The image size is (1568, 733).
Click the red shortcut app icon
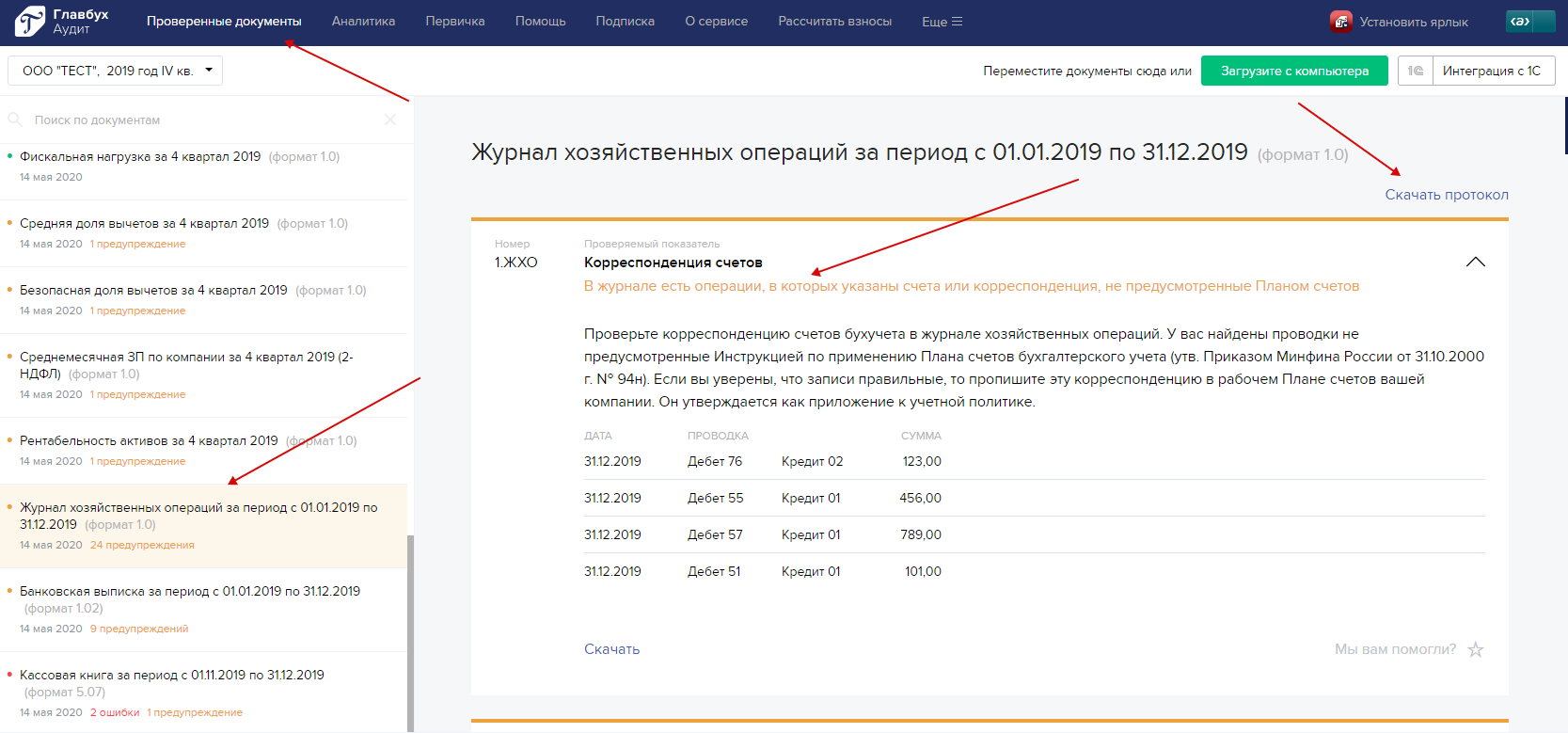pos(1340,22)
